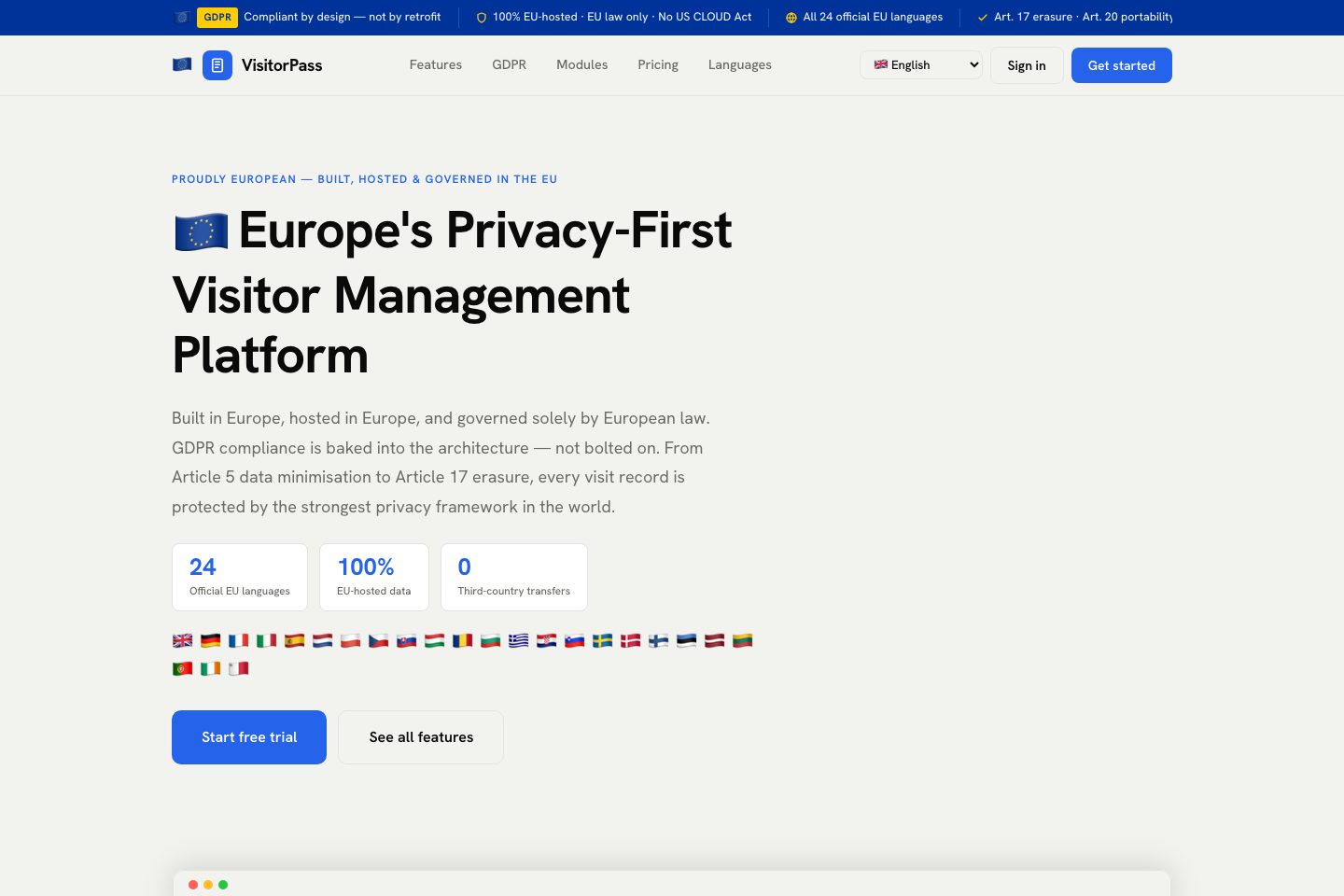The image size is (1344, 896).
Task: Select the Estonian flag
Action: coord(687,640)
